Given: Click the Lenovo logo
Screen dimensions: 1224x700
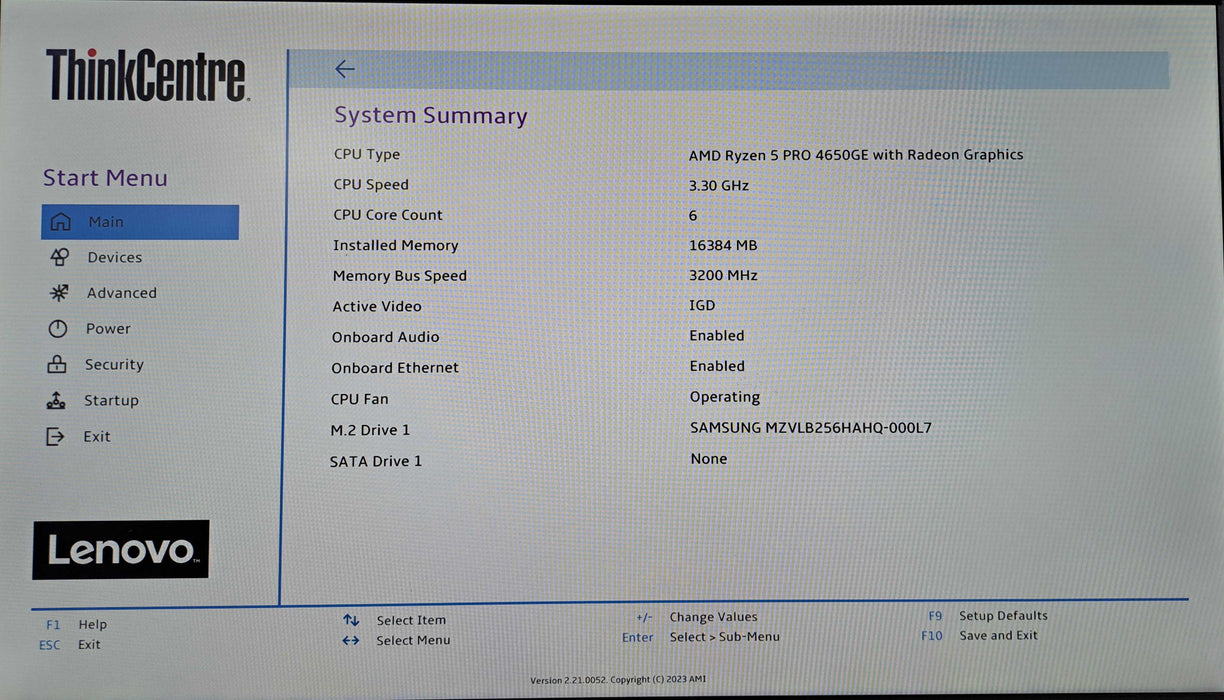Looking at the screenshot, I should pos(121,550).
